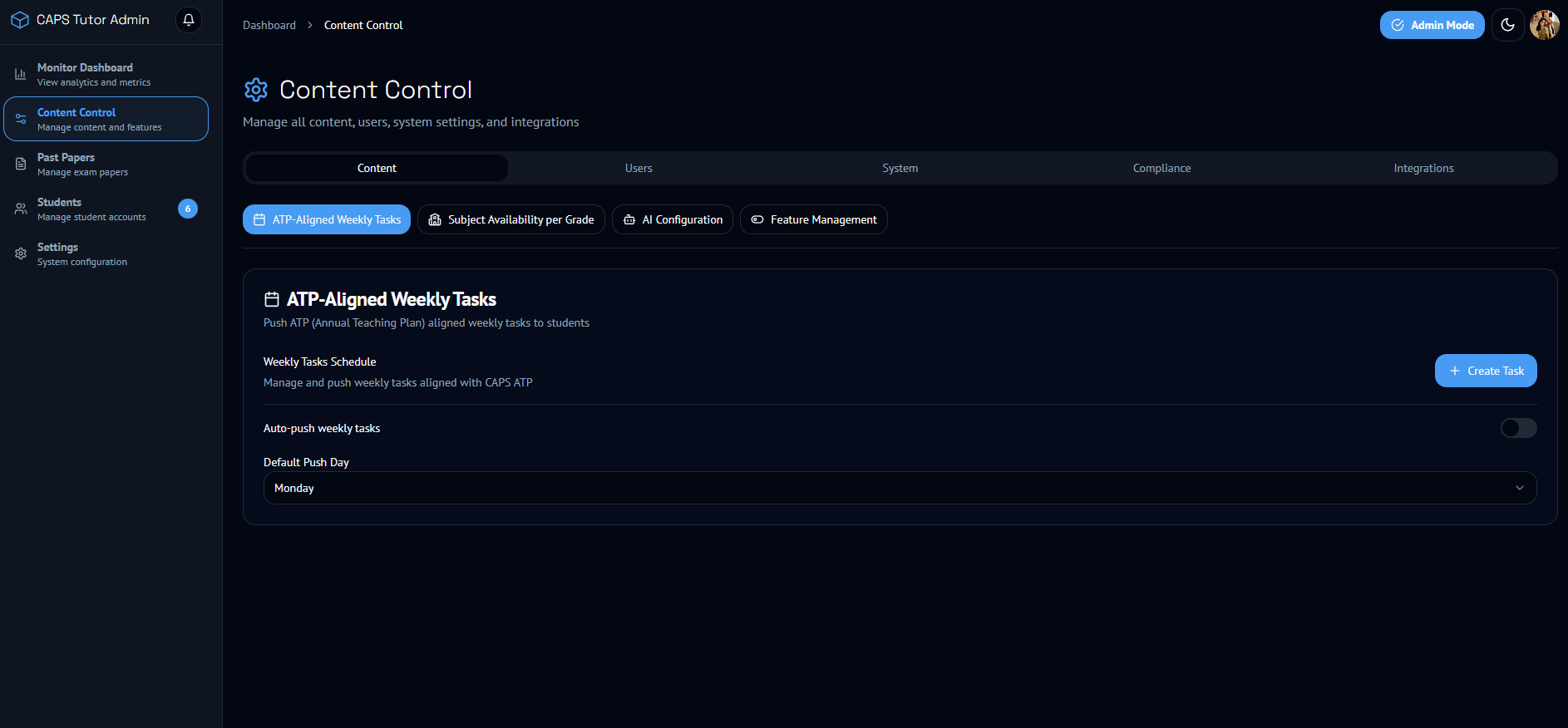1568x728 pixels.
Task: Enable the Auto-push weekly tasks switch
Action: pyautogui.click(x=1518, y=428)
